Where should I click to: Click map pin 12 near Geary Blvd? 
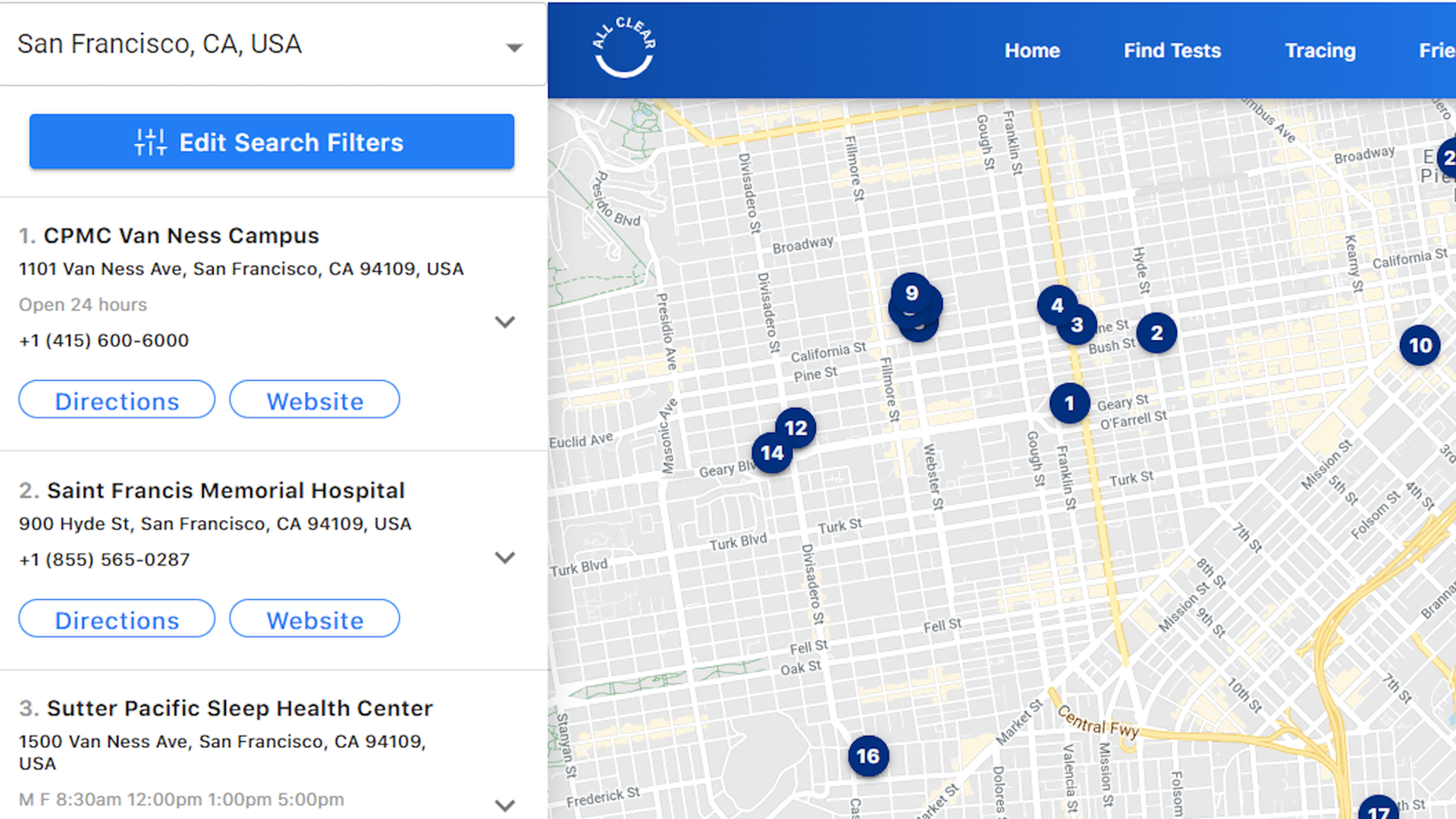[796, 428]
